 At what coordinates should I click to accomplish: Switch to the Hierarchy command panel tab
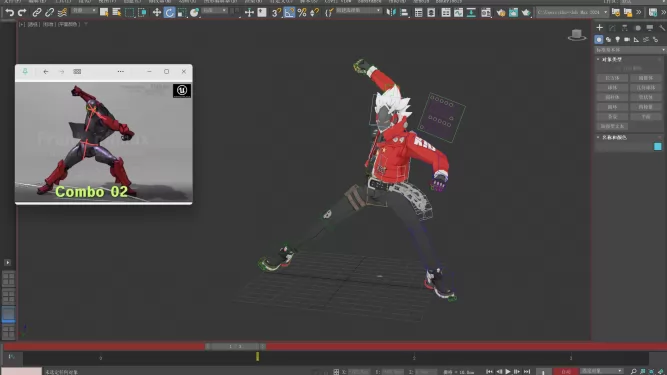coord(624,28)
